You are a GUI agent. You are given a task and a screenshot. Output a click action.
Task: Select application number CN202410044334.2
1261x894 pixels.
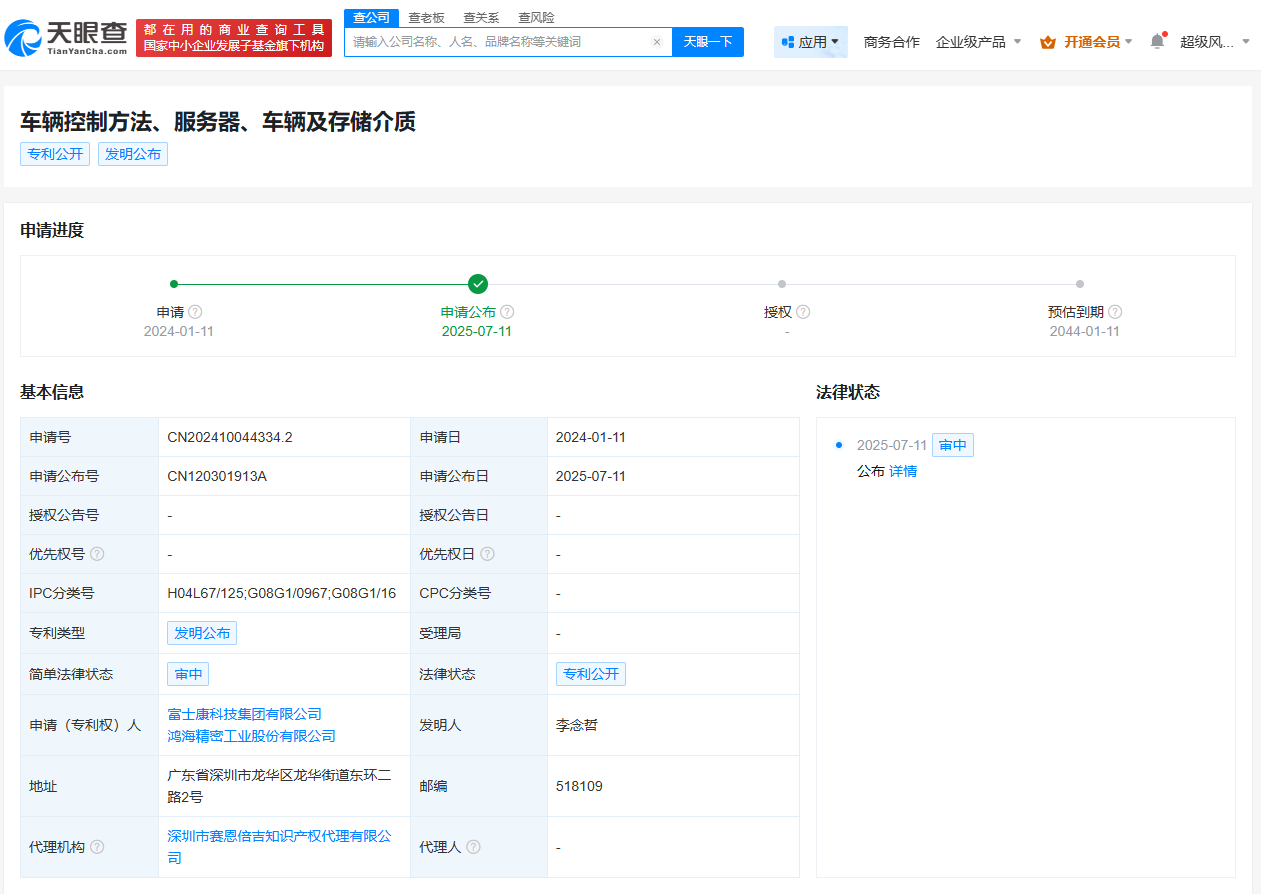(230, 437)
